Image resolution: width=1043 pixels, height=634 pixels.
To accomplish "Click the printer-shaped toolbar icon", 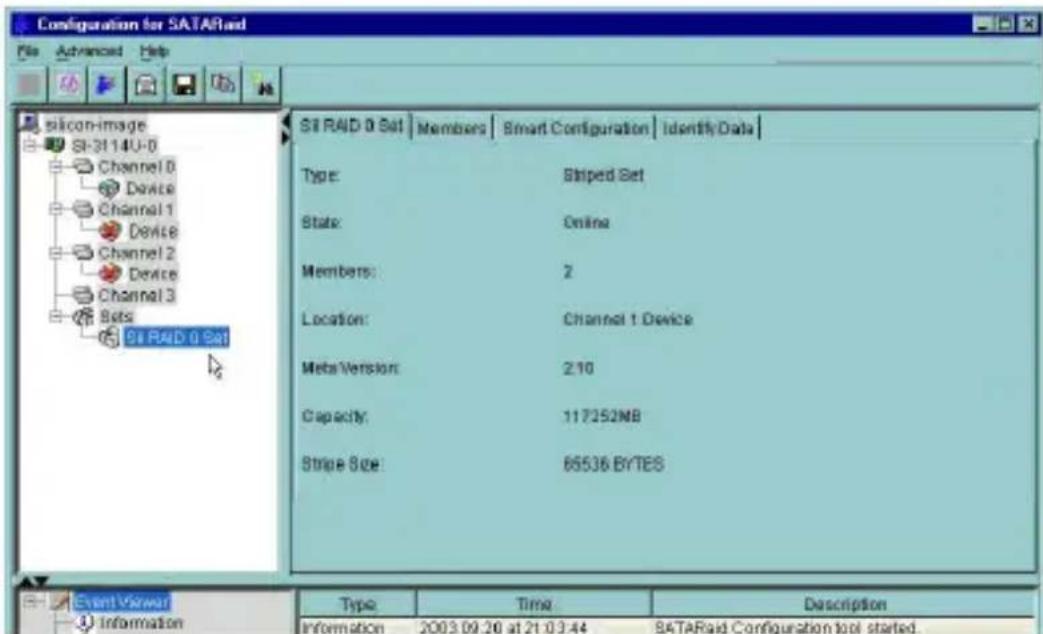I will 146,85.
